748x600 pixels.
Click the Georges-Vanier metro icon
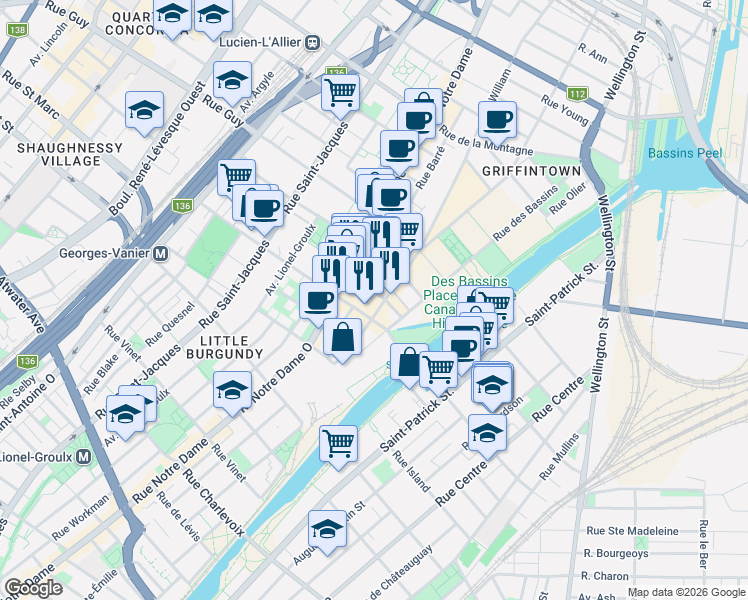click(x=161, y=254)
